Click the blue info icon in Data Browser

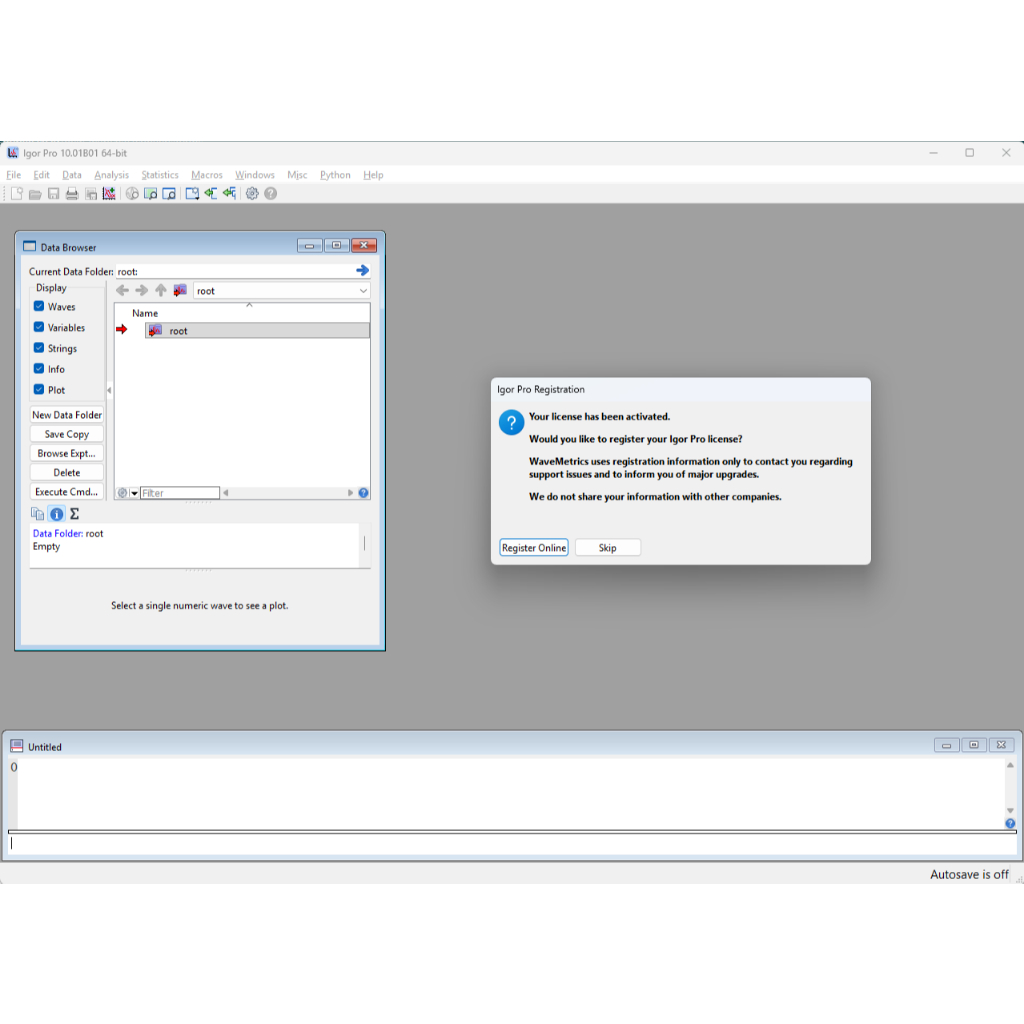[57, 514]
